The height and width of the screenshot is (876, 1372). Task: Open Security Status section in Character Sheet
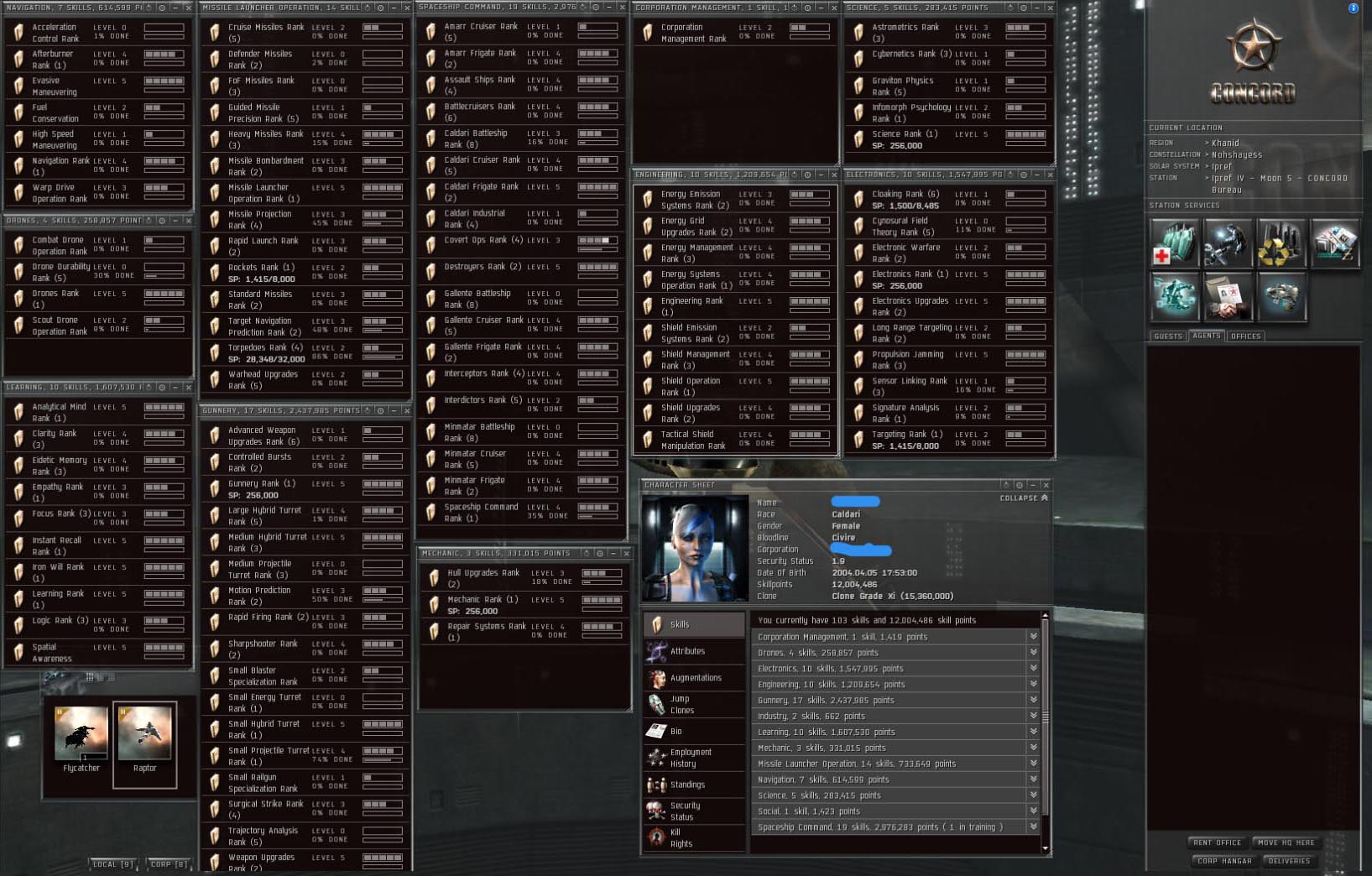tap(694, 811)
